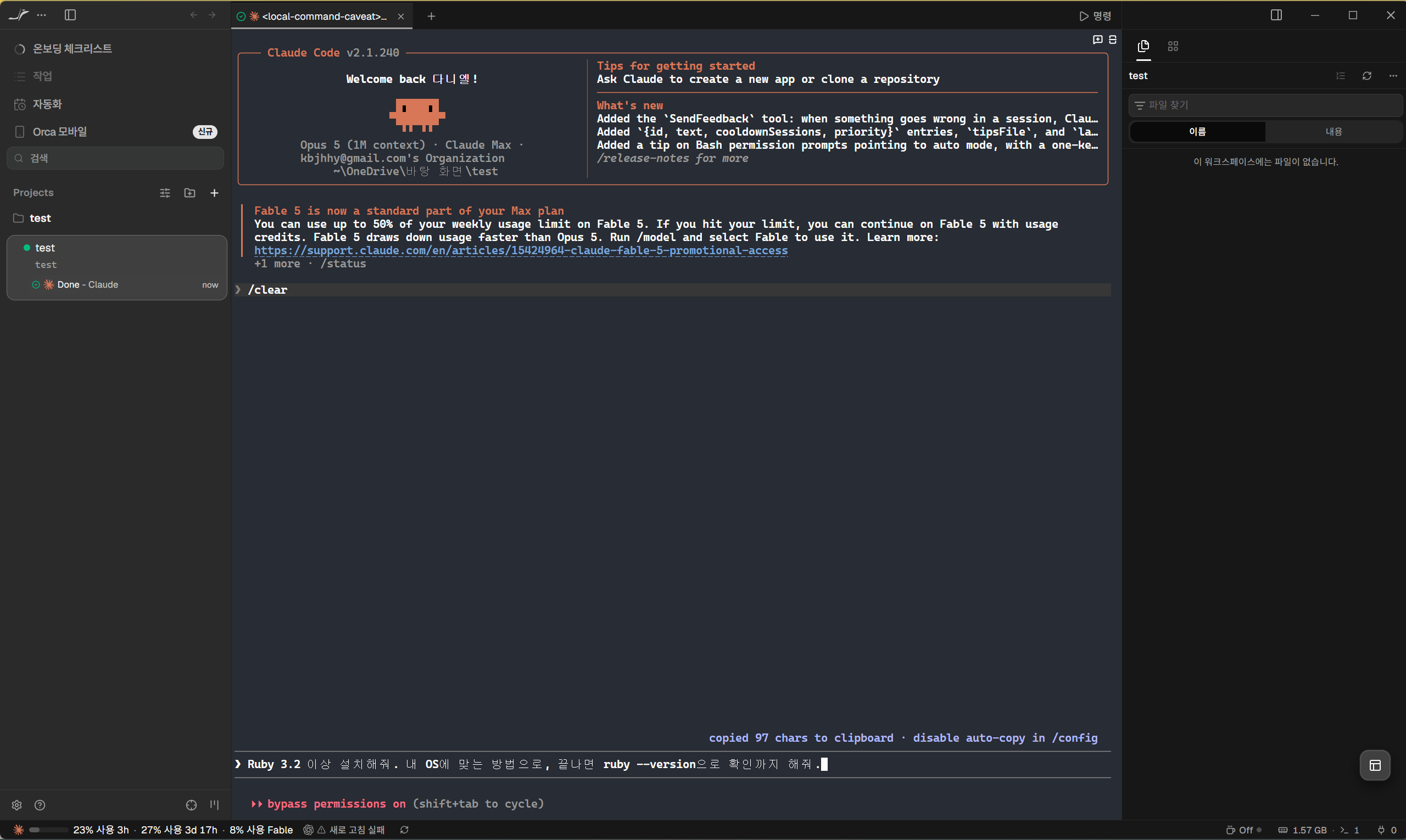
Task: Click the 1.57 GB memory indicator
Action: (1302, 830)
